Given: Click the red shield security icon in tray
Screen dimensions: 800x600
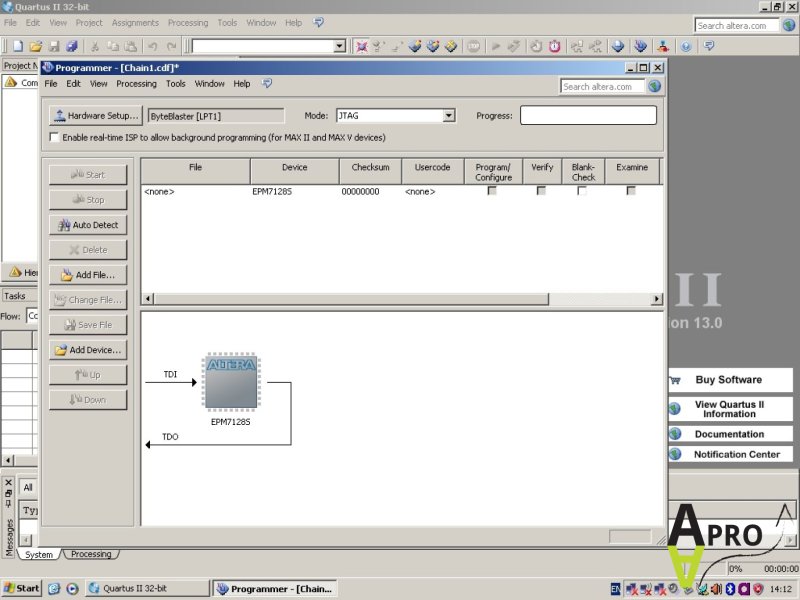Looking at the screenshot, I should 758,589.
